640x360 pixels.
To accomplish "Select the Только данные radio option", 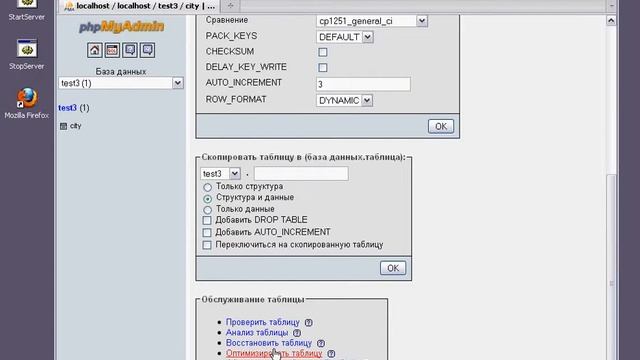I will pyautogui.click(x=207, y=209).
